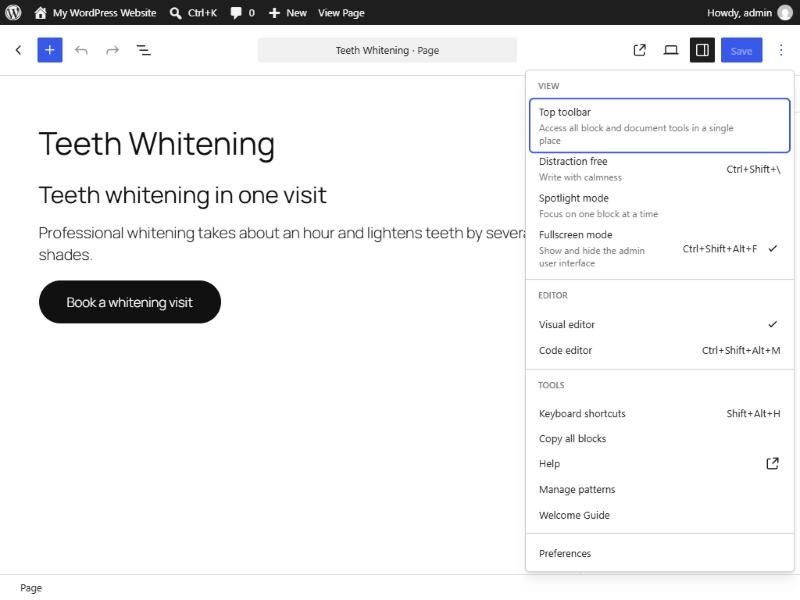Open Manage patterns
The width and height of the screenshot is (800, 600).
[x=660, y=490]
